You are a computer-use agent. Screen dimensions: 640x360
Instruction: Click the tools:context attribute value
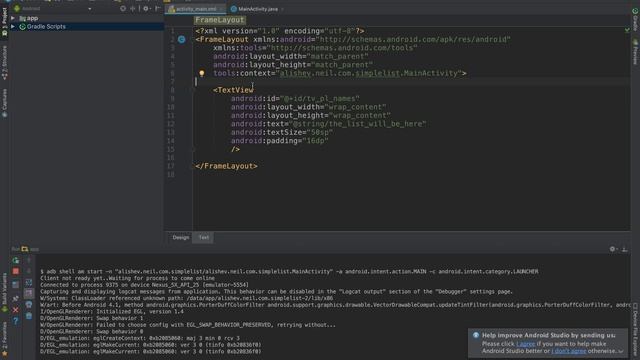pyautogui.click(x=369, y=73)
